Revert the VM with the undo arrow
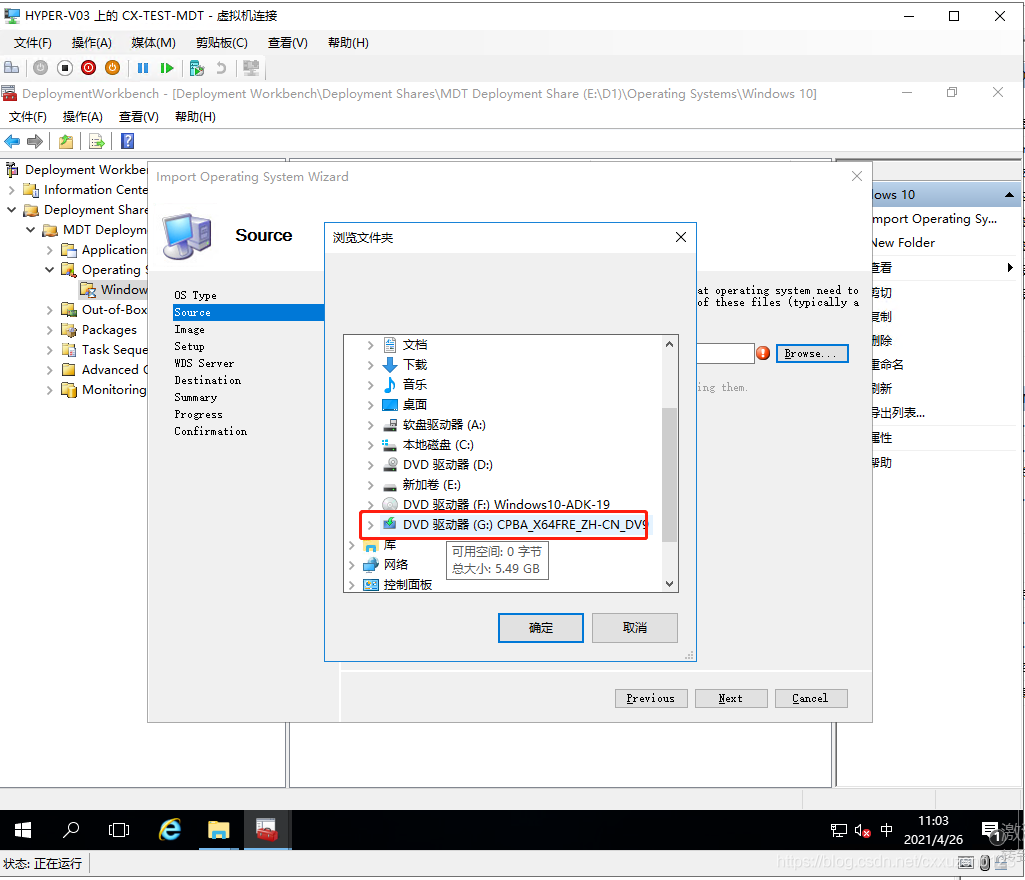 point(222,68)
